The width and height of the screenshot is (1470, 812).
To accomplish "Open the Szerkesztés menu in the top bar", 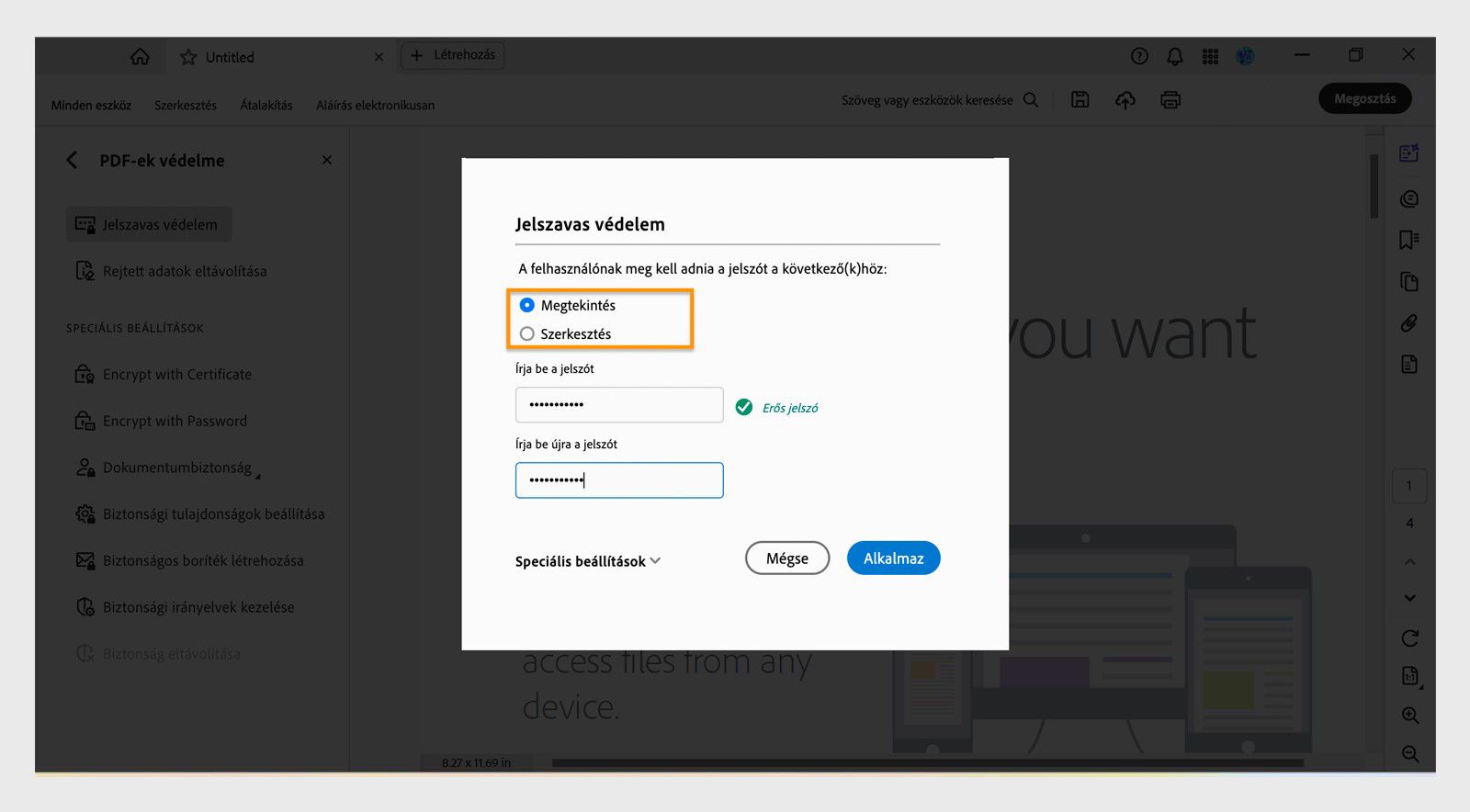I will tap(186, 105).
